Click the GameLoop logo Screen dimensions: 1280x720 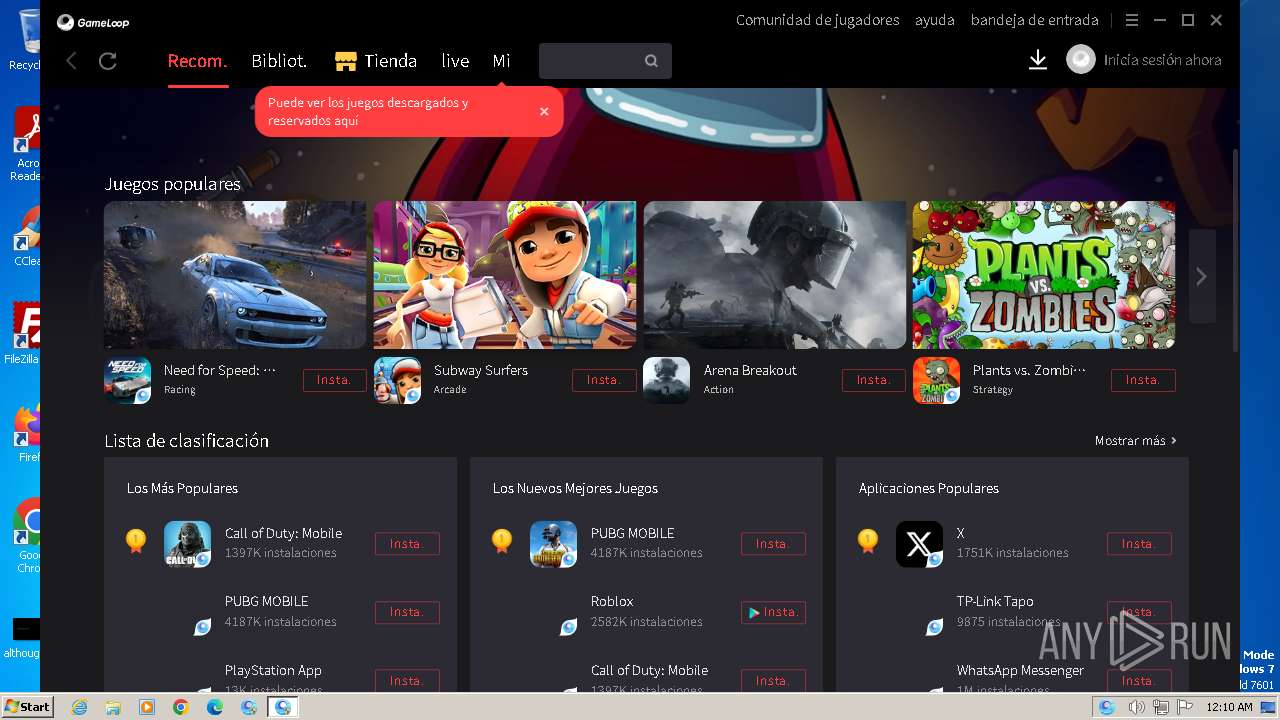(x=93, y=22)
